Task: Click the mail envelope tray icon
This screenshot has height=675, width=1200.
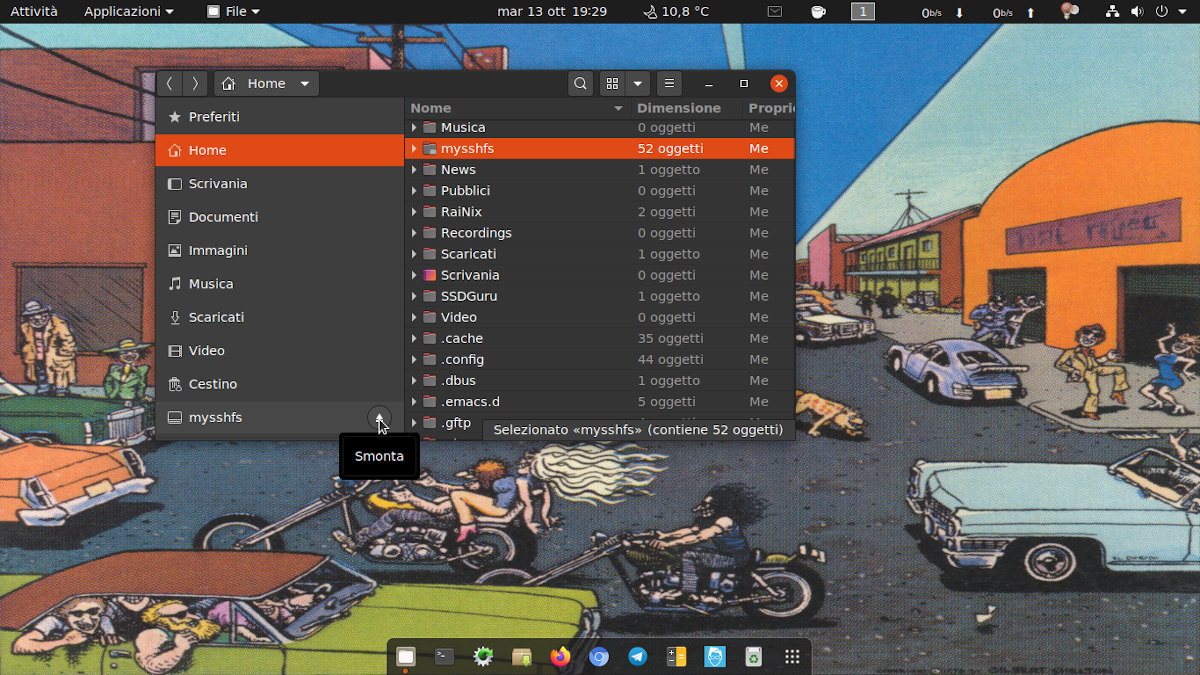Action: (775, 12)
